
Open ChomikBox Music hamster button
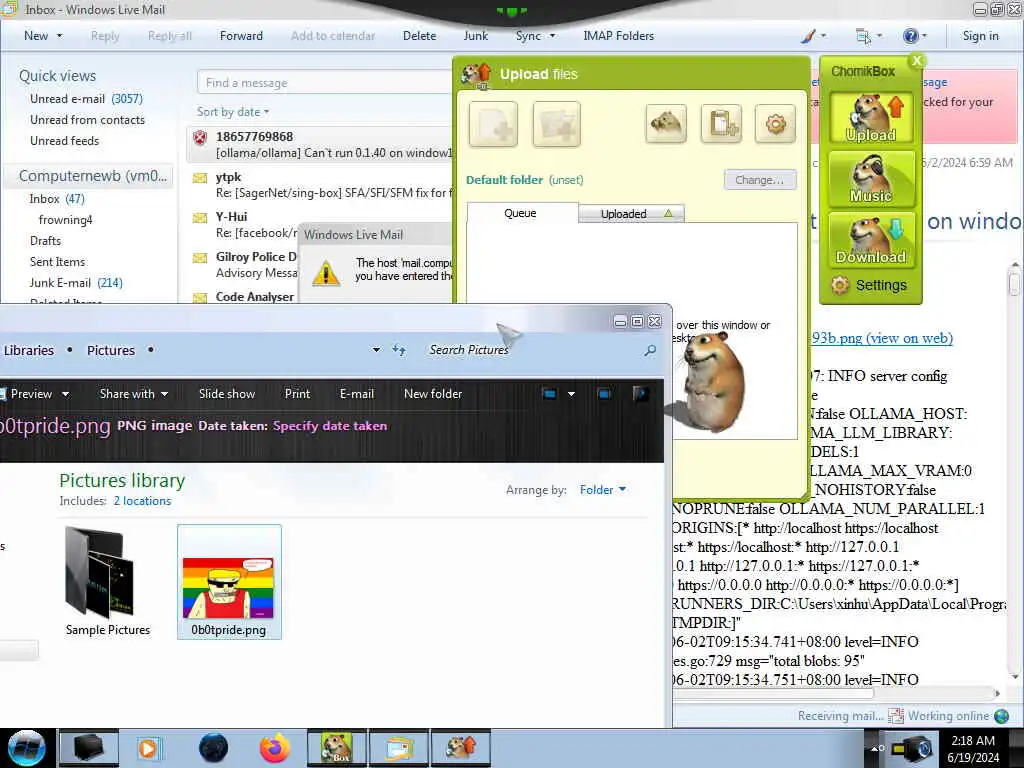coord(871,179)
